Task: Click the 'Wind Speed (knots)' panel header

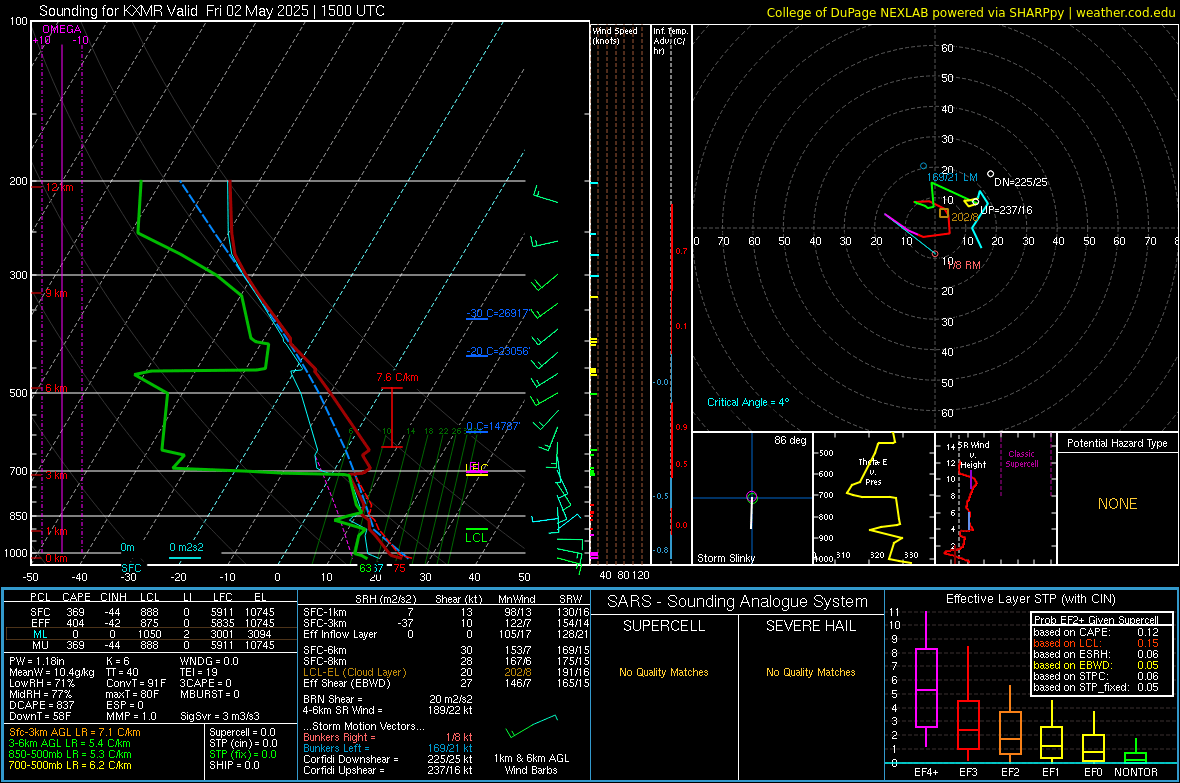Action: (615, 35)
